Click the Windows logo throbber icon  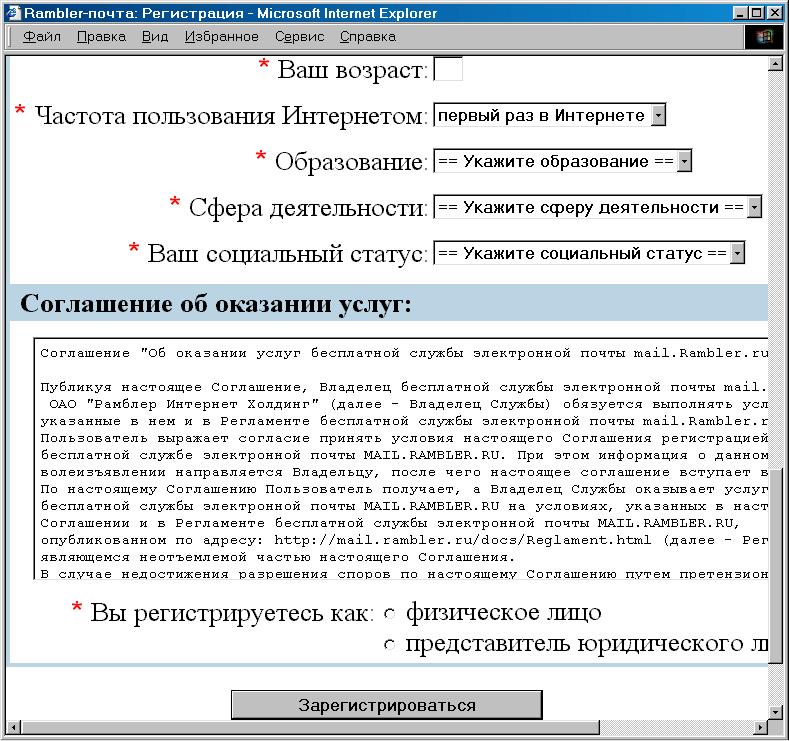[x=764, y=37]
